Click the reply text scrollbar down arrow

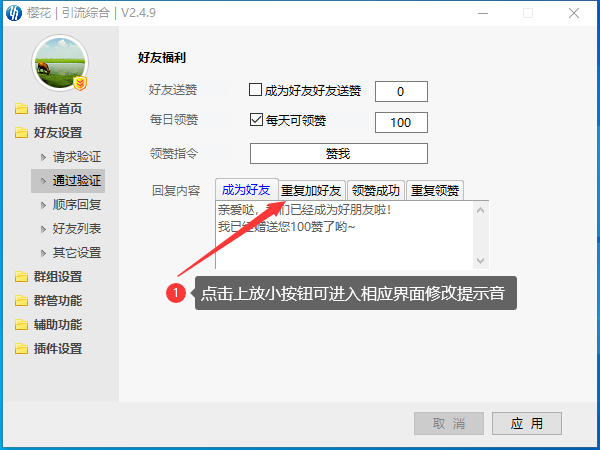click(x=481, y=261)
